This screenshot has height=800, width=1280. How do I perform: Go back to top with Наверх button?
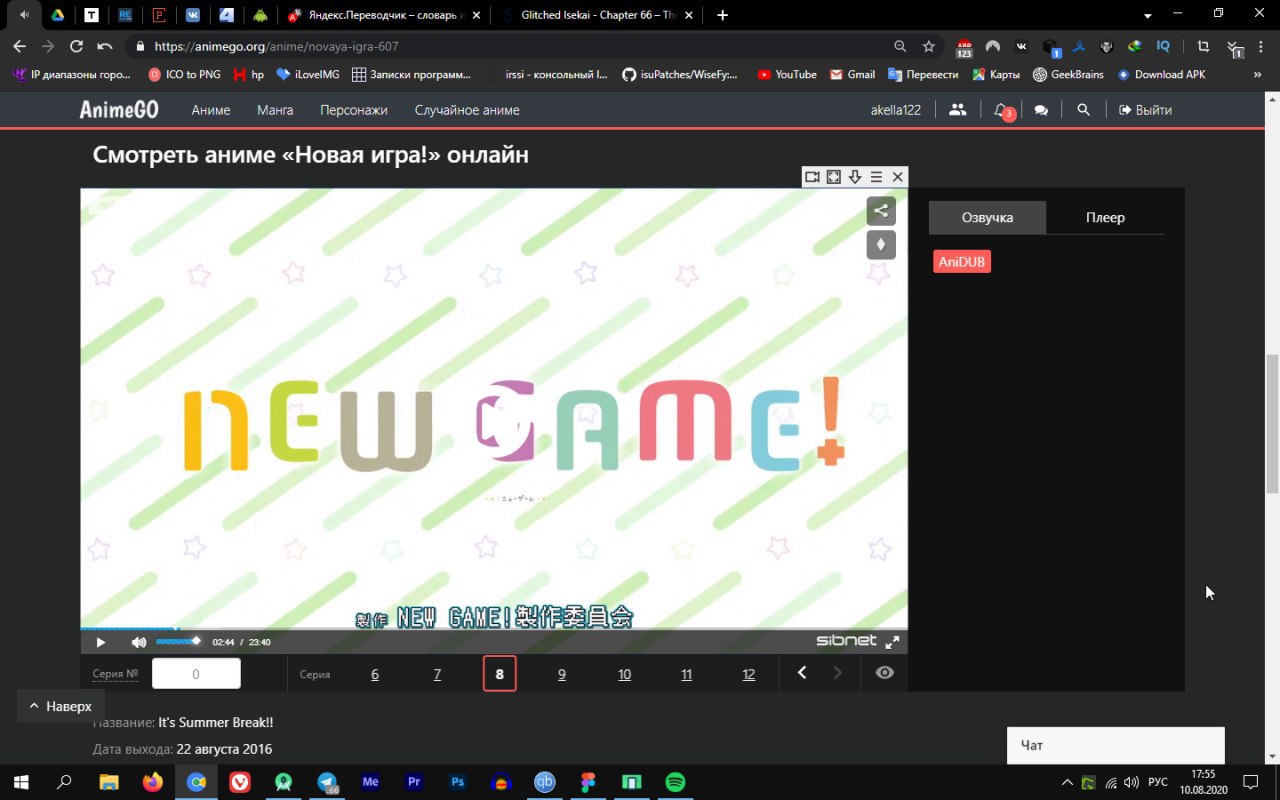pyautogui.click(x=60, y=706)
